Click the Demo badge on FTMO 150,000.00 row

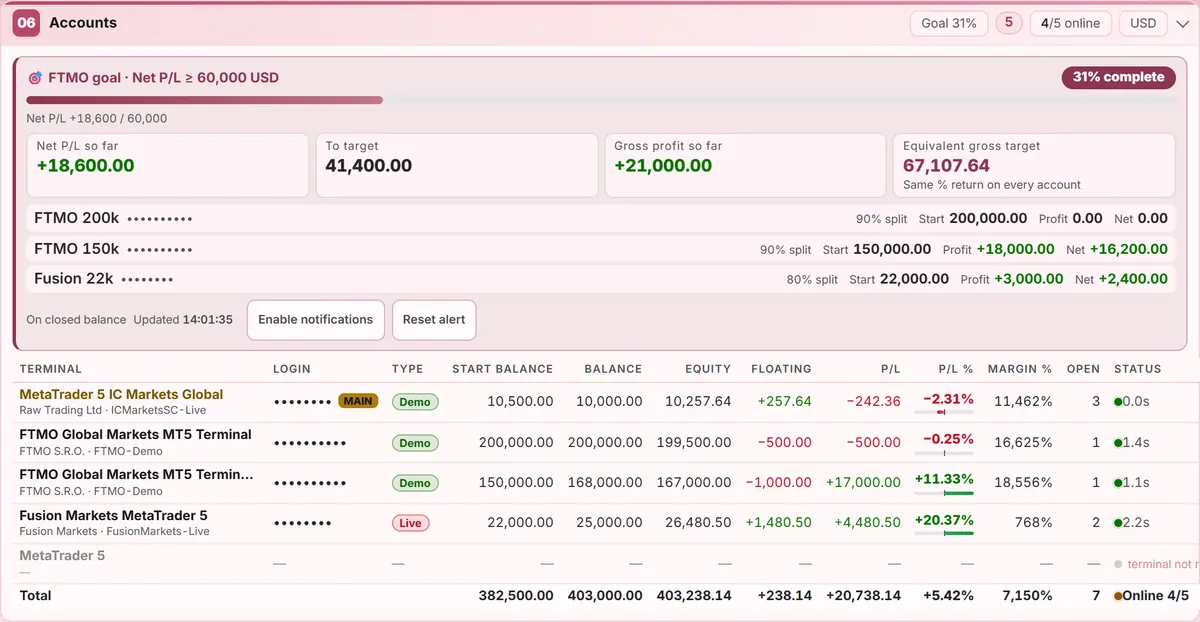pos(415,482)
